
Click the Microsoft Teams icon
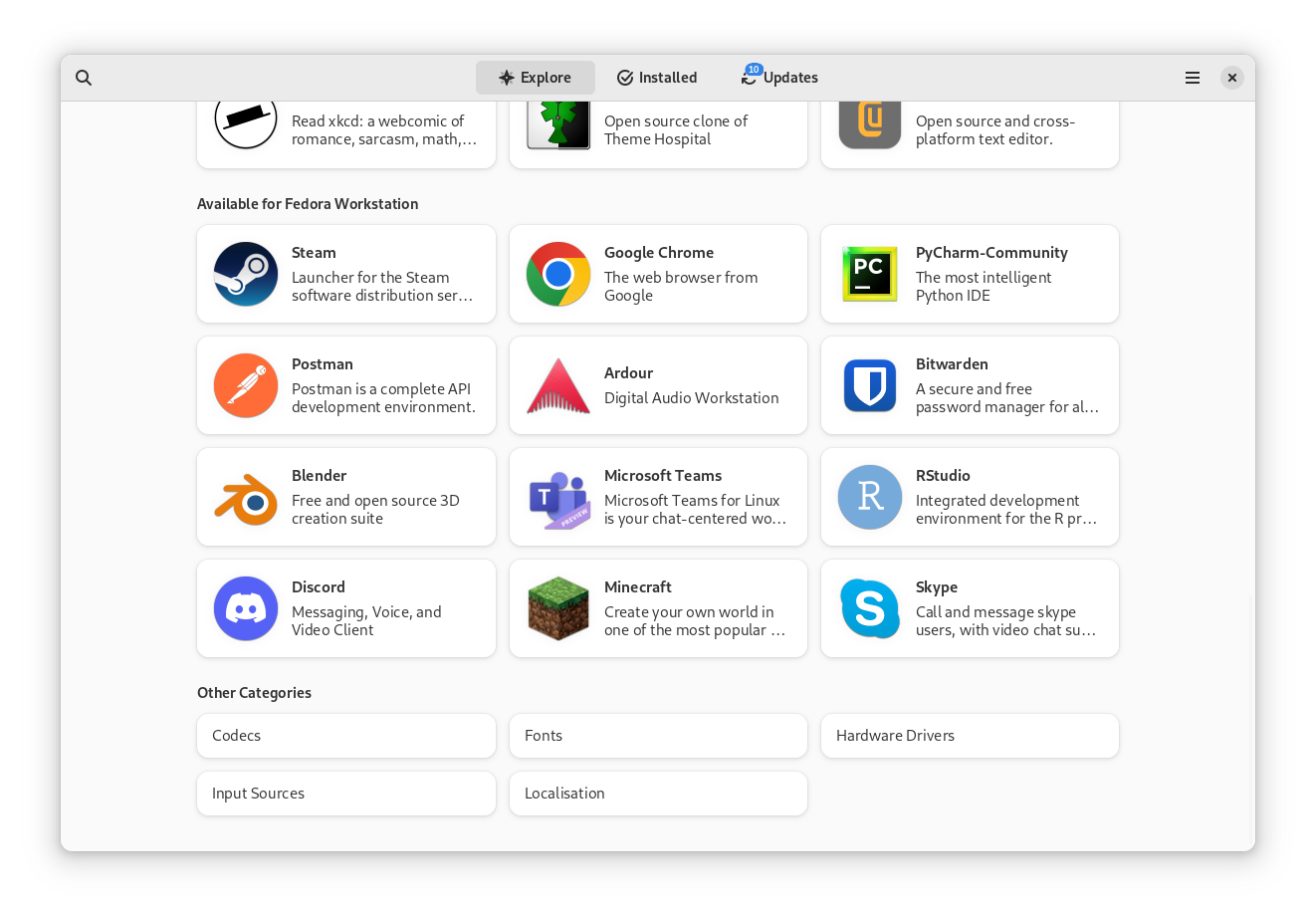pos(558,499)
